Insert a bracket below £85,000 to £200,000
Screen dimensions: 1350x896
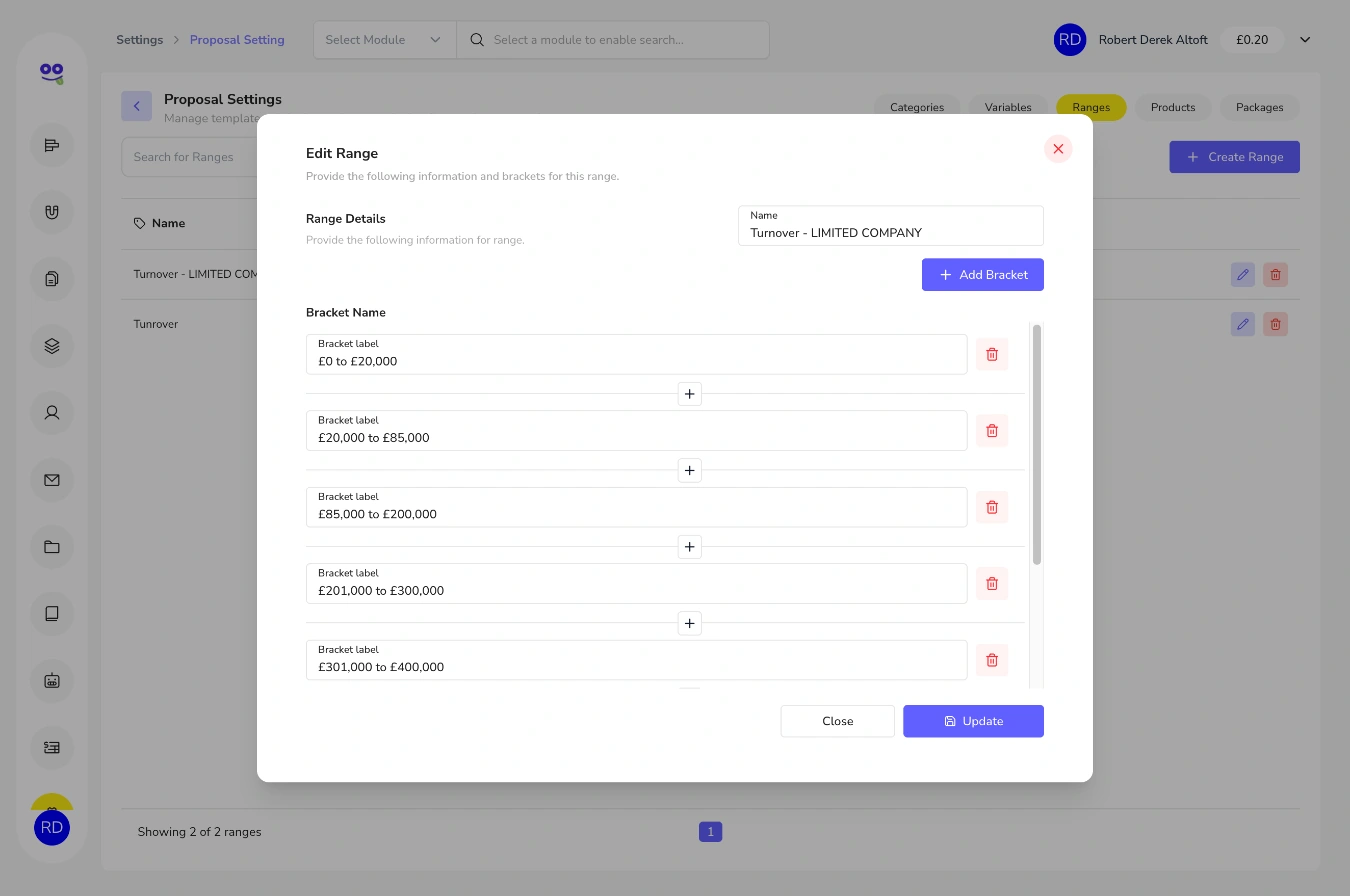(x=689, y=547)
